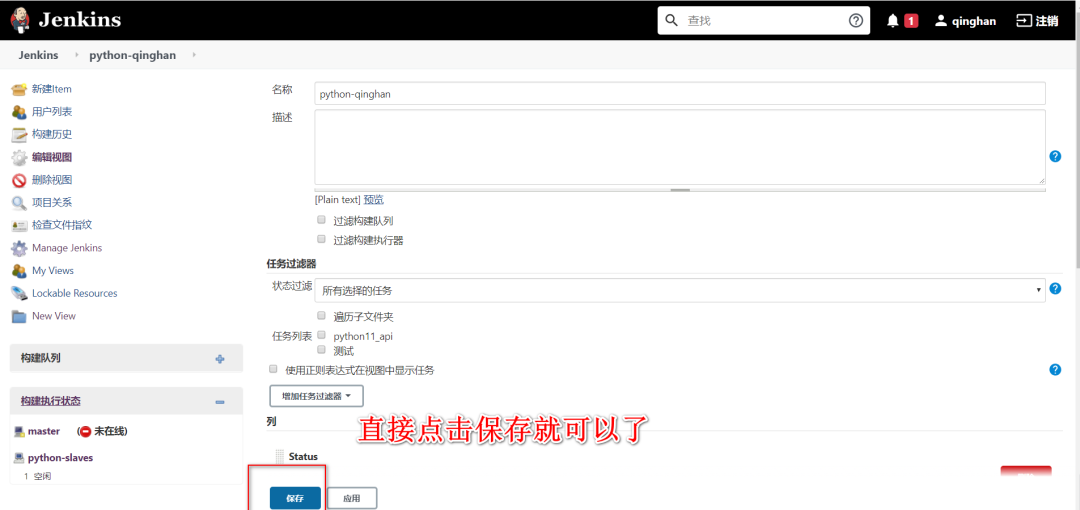
Task: Tick the 遍历子文件夹 checkbox
Action: pos(321,315)
